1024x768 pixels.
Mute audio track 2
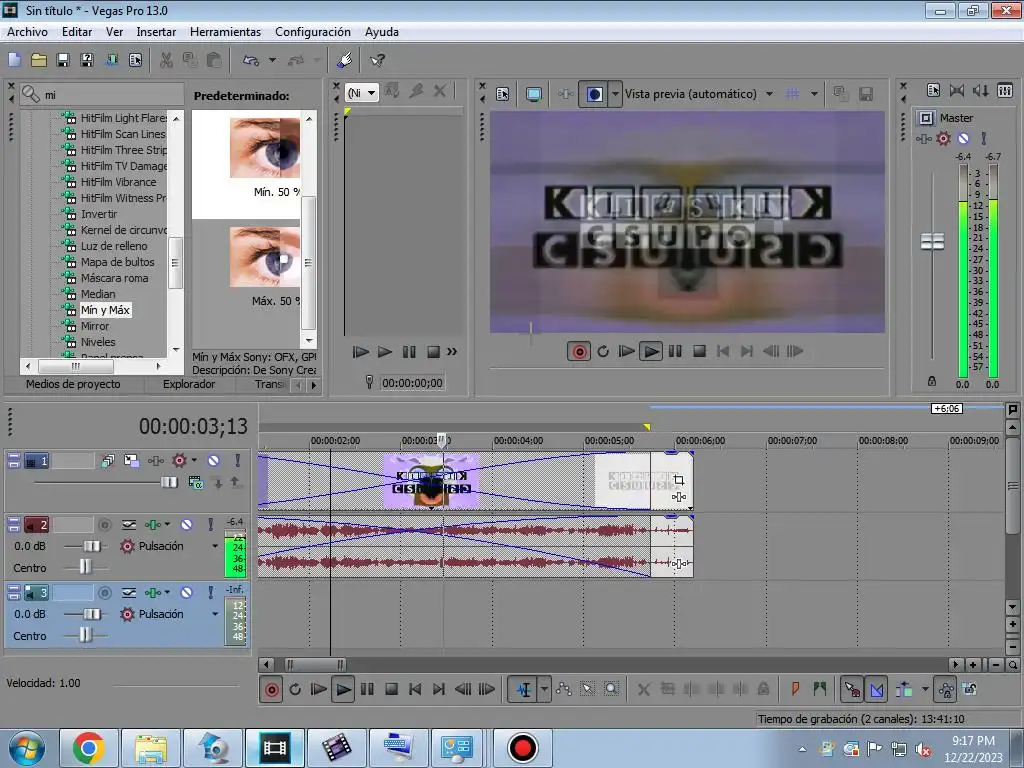[x=187, y=524]
